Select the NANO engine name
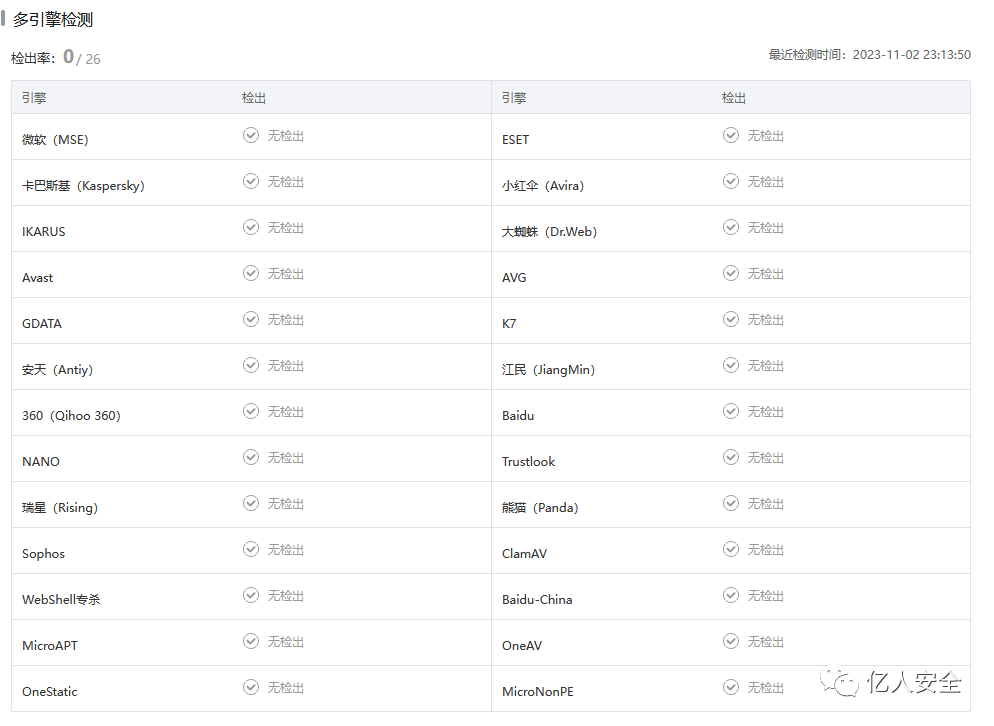994x726 pixels. pos(41,462)
